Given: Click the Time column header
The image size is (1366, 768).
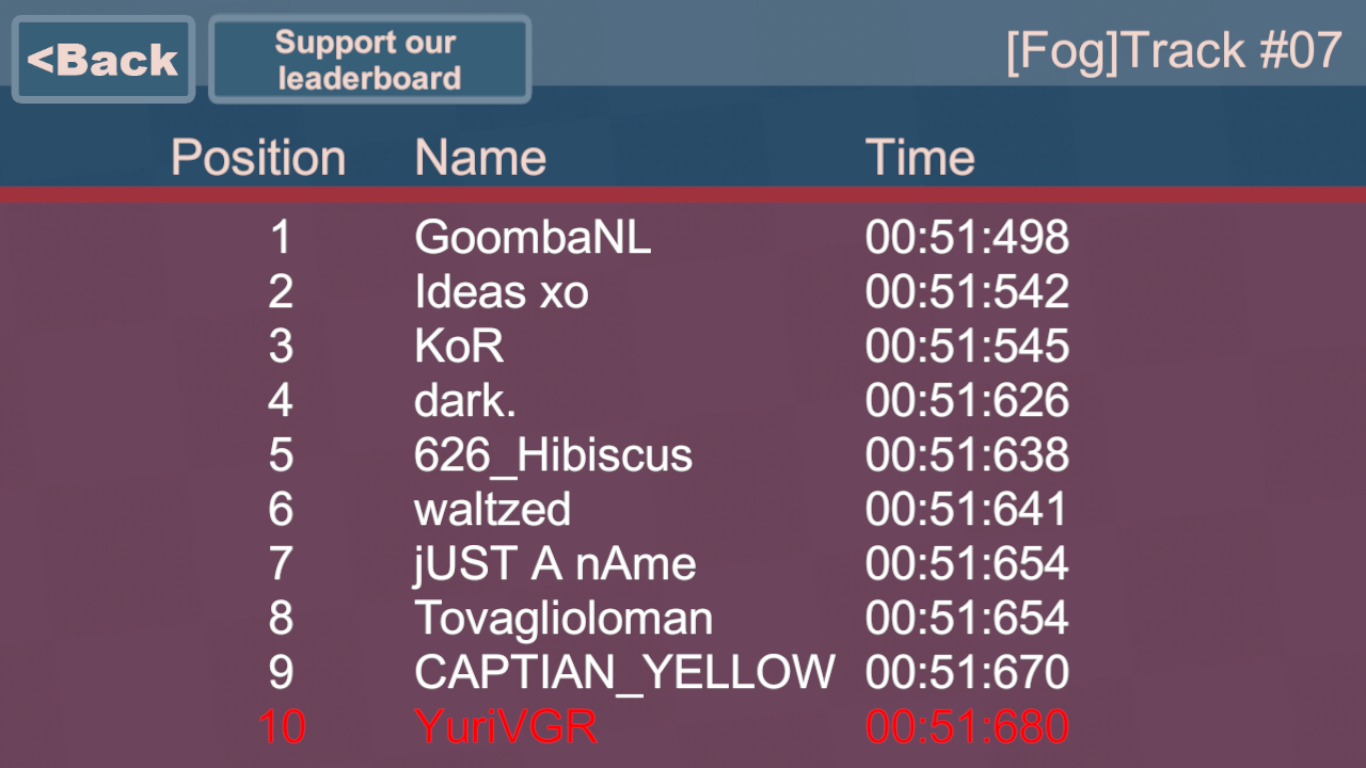Looking at the screenshot, I should point(920,158).
